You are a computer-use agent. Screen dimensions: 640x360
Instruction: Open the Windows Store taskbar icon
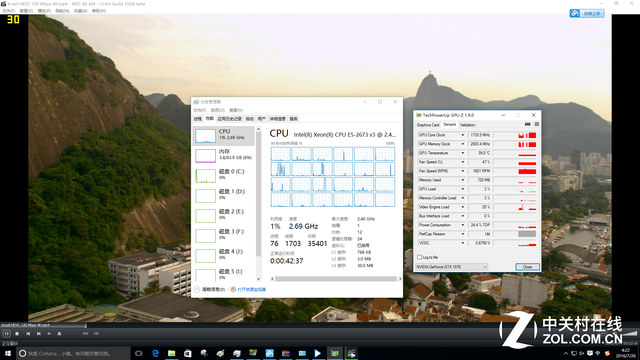click(188, 353)
